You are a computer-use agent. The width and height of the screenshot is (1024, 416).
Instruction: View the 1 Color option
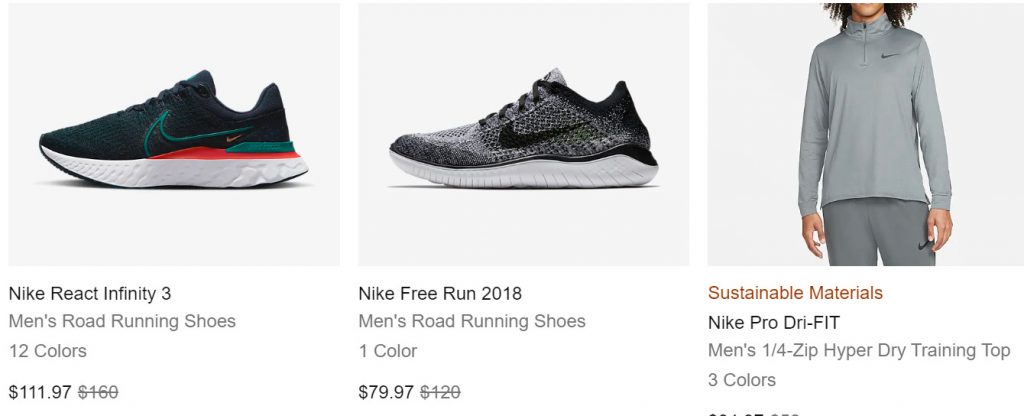pos(388,351)
